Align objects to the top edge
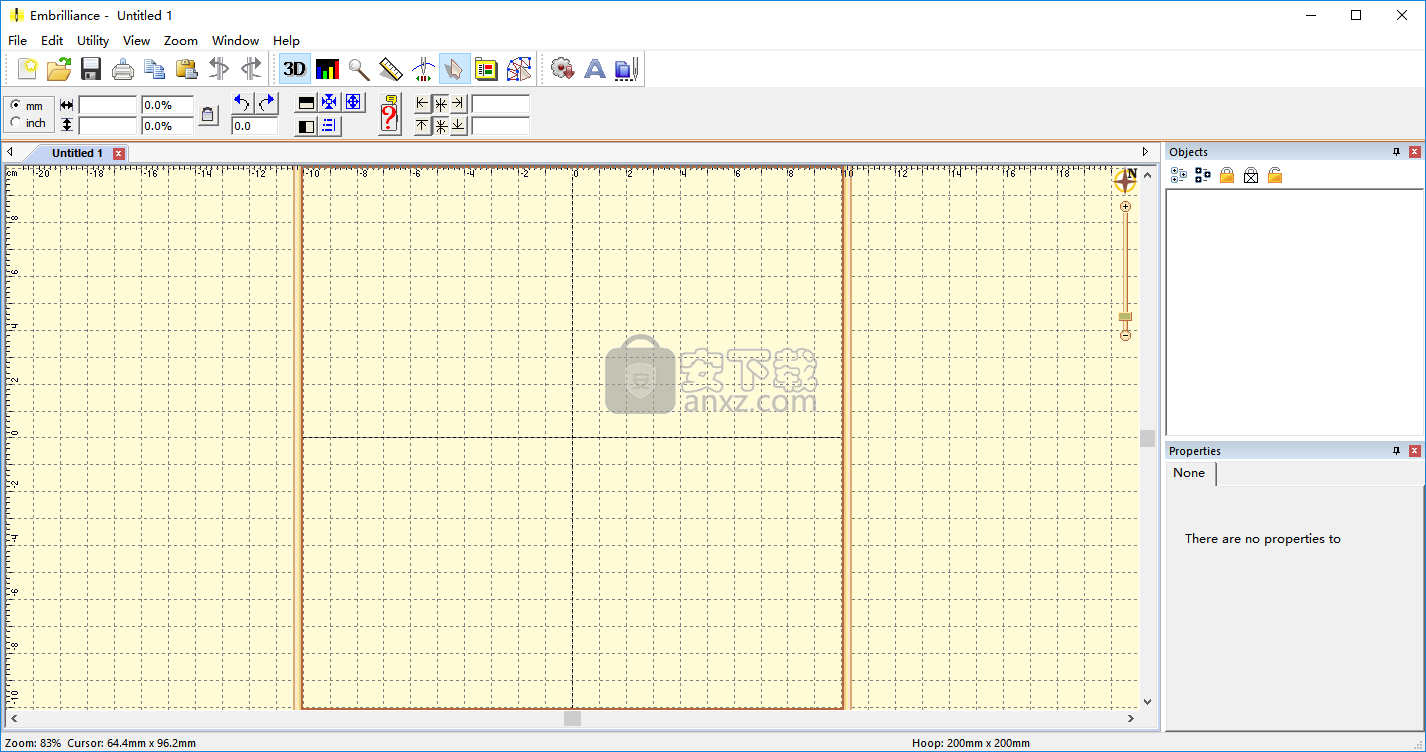 pos(422,125)
